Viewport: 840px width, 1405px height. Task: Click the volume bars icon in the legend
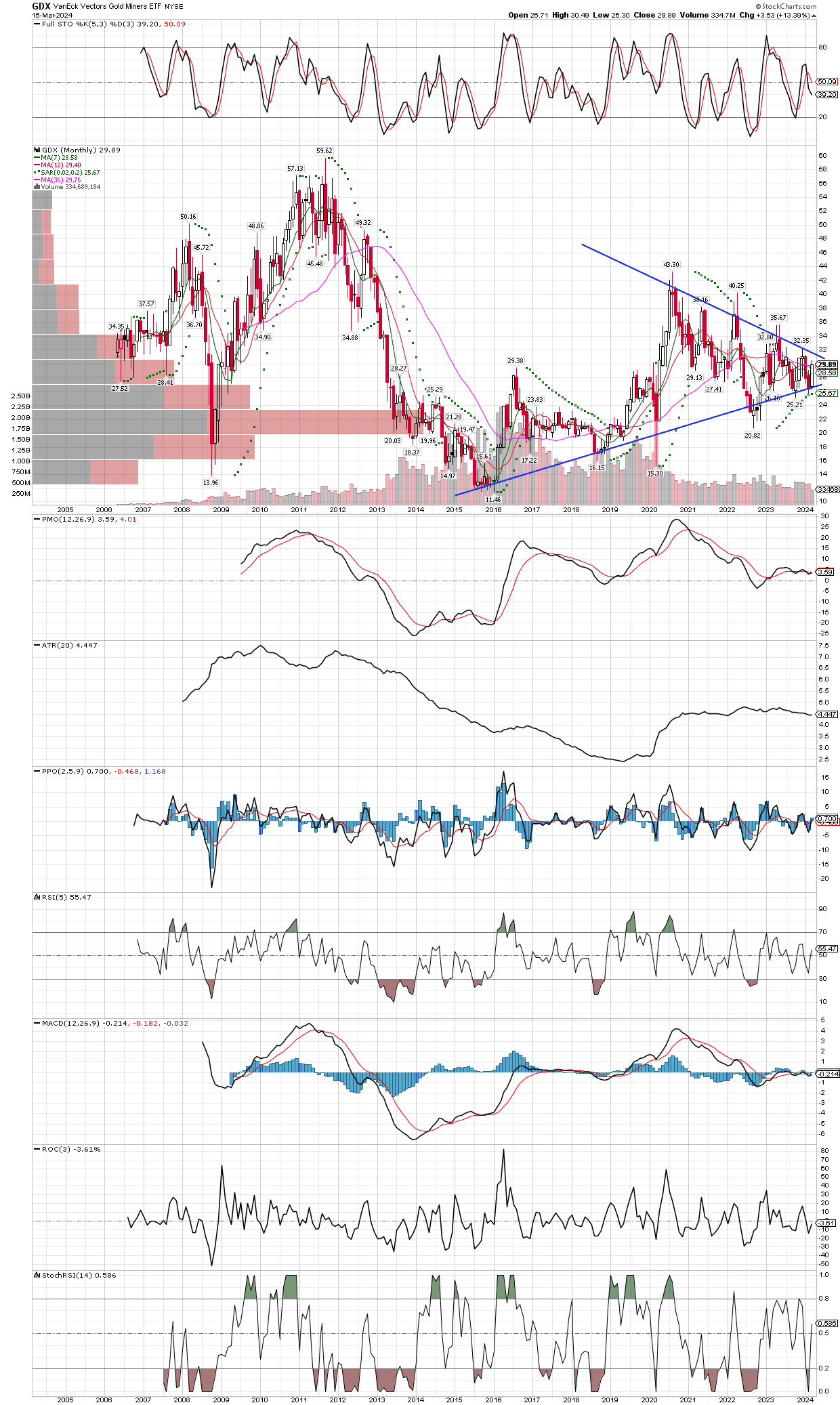point(37,187)
